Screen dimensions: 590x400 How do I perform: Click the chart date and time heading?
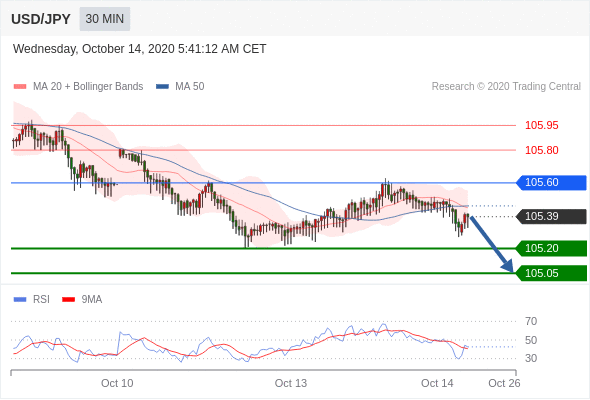140,49
